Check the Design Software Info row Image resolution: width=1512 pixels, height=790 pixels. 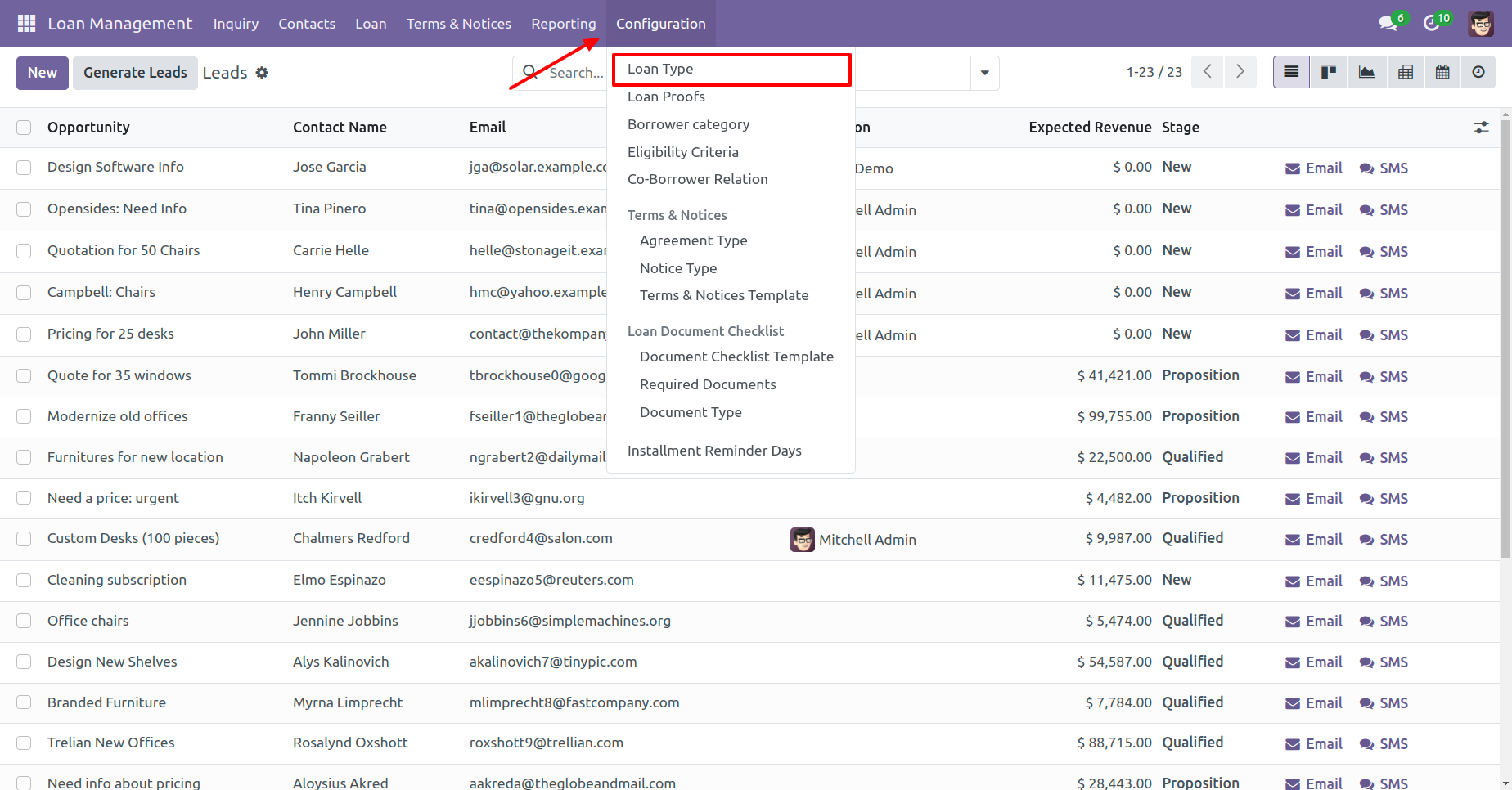[24, 168]
